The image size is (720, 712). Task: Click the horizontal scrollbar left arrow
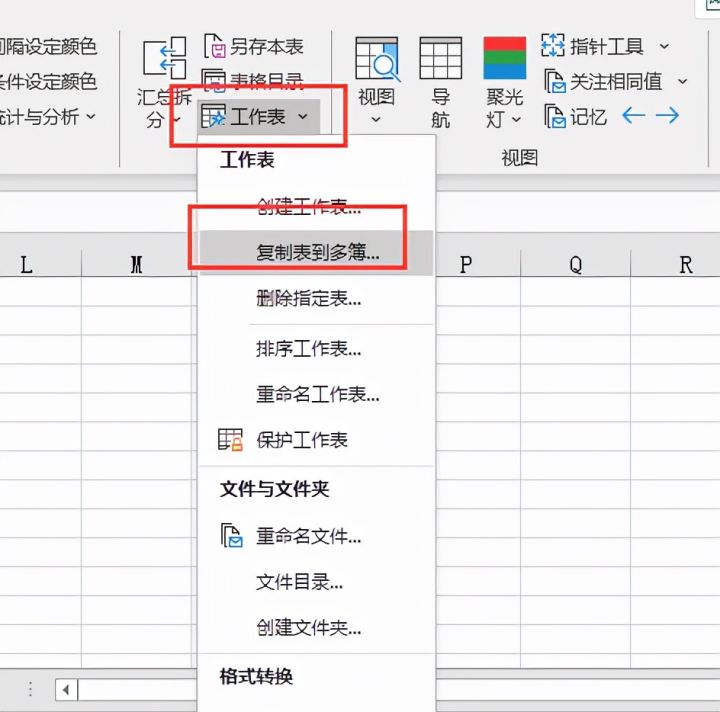pyautogui.click(x=66, y=690)
